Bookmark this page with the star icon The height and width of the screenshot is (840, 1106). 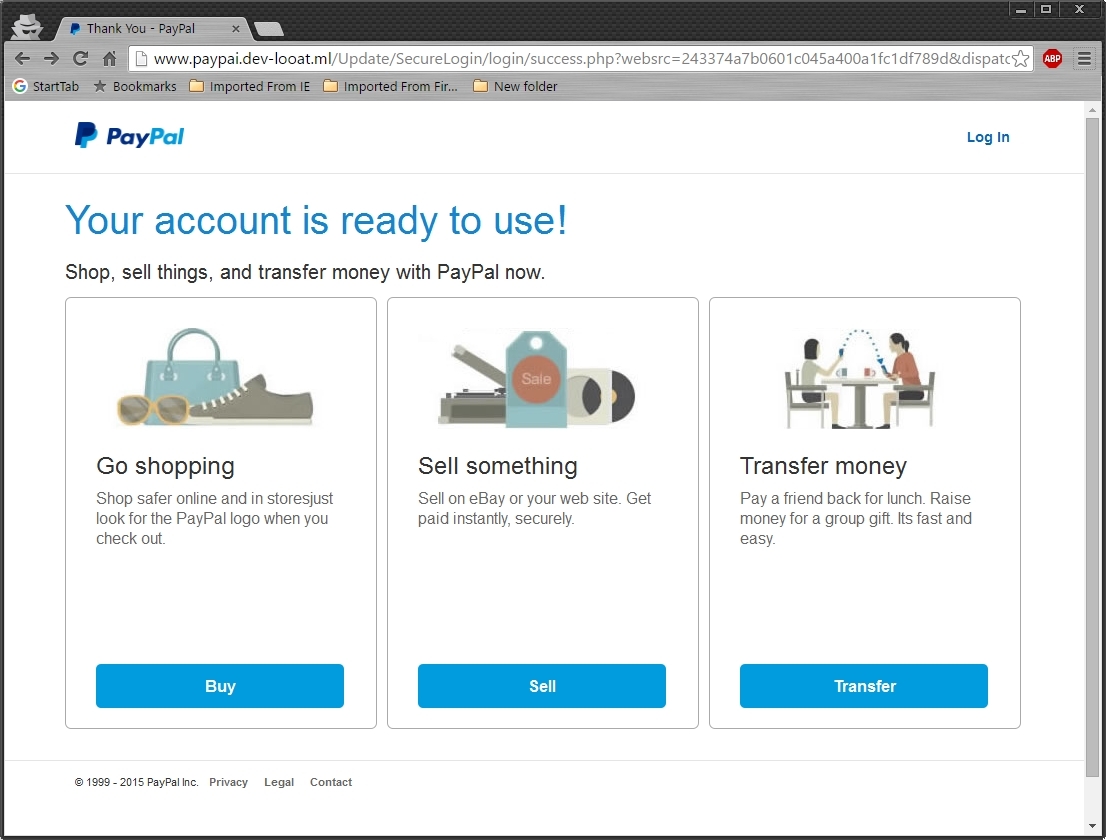pyautogui.click(x=1021, y=59)
